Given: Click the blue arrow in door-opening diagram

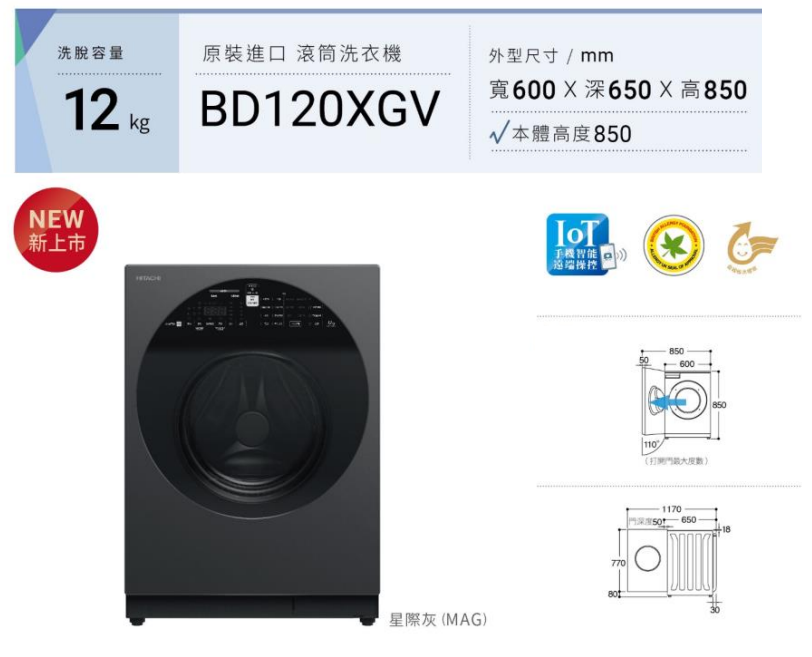Looking at the screenshot, I should 668,401.
